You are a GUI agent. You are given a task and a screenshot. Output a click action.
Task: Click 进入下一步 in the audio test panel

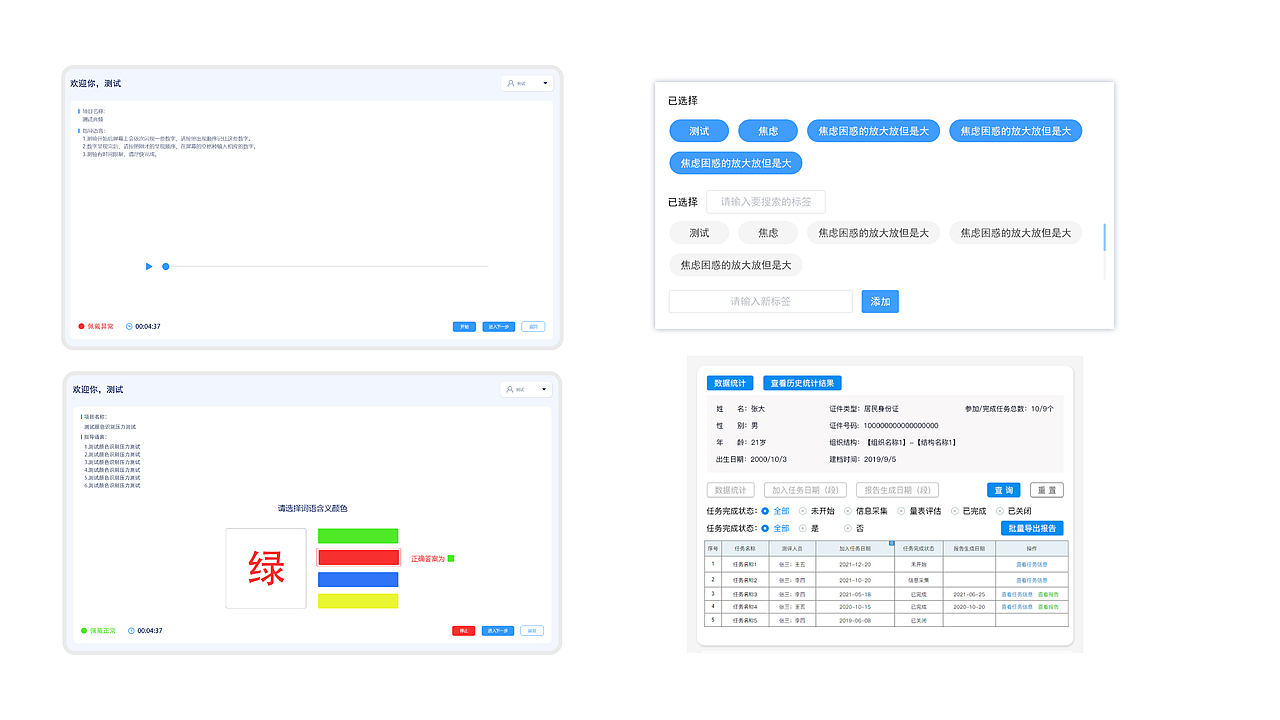[x=498, y=326]
